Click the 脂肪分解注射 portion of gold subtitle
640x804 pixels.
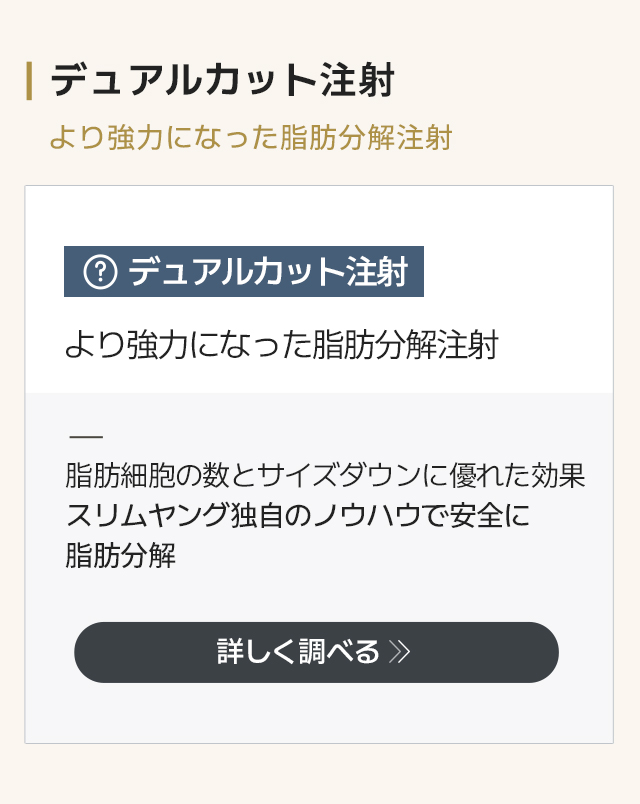point(366,137)
